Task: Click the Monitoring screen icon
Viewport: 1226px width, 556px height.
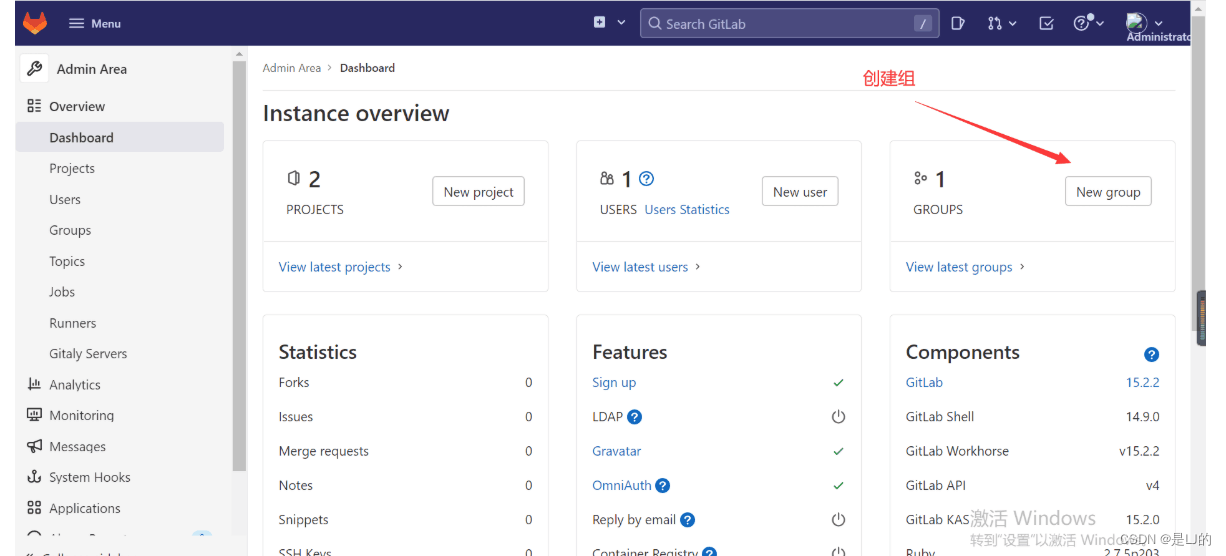Action: point(34,415)
